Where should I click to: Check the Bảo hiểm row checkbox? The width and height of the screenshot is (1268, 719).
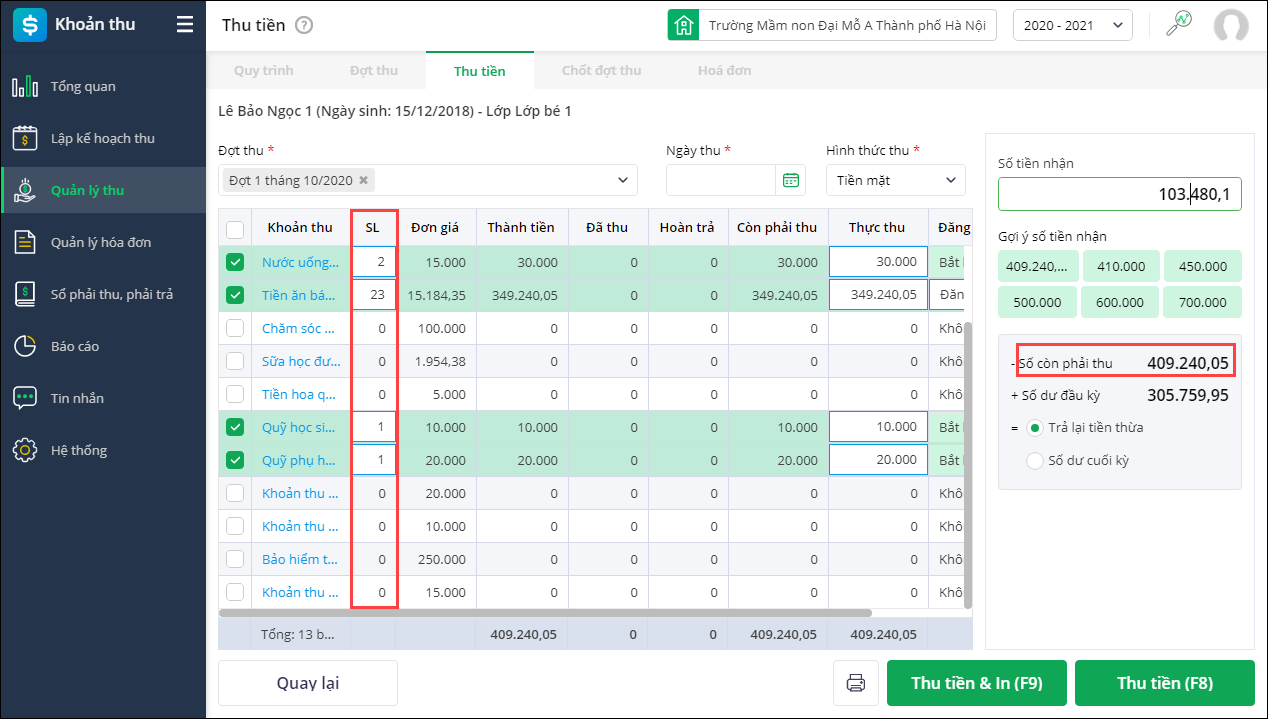(235, 559)
